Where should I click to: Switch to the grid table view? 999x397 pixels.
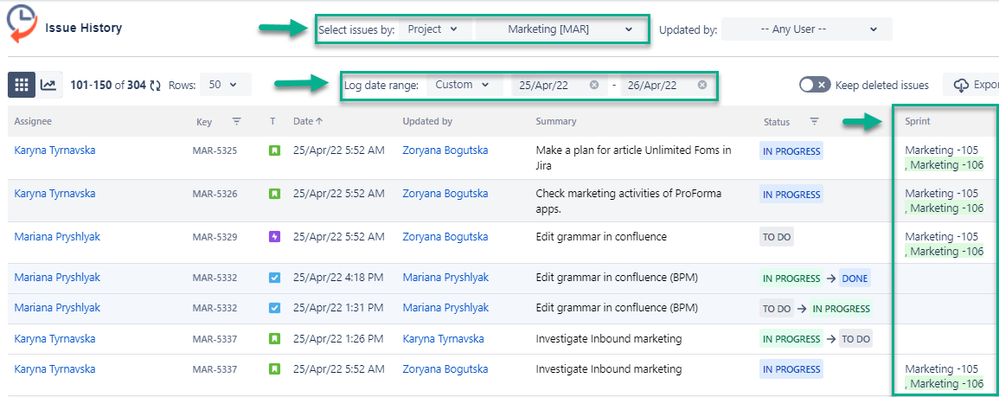pyautogui.click(x=21, y=85)
